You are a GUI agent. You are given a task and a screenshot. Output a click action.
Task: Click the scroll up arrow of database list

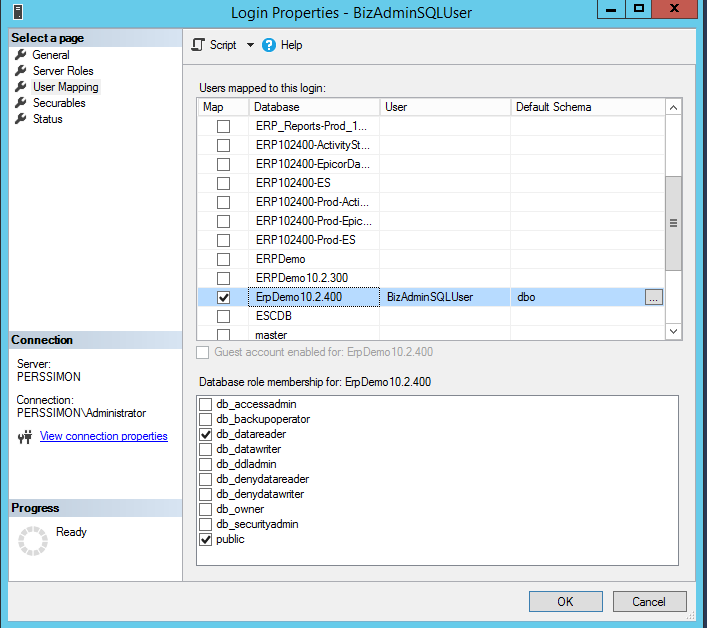673,107
